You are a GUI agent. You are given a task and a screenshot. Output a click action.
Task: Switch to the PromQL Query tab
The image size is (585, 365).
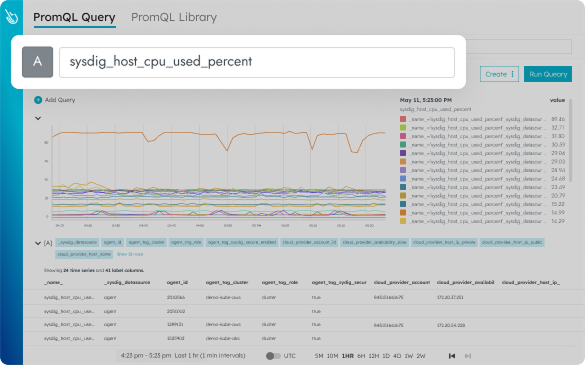74,17
